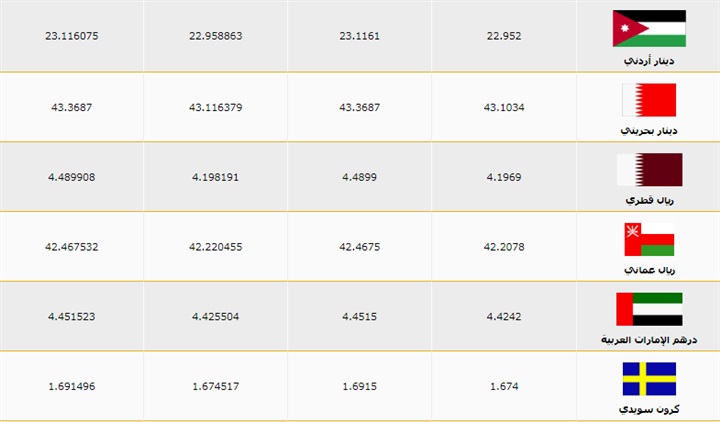Click Bahraini dinar value 43.116379
The width and height of the screenshot is (720, 422).
tap(215, 105)
